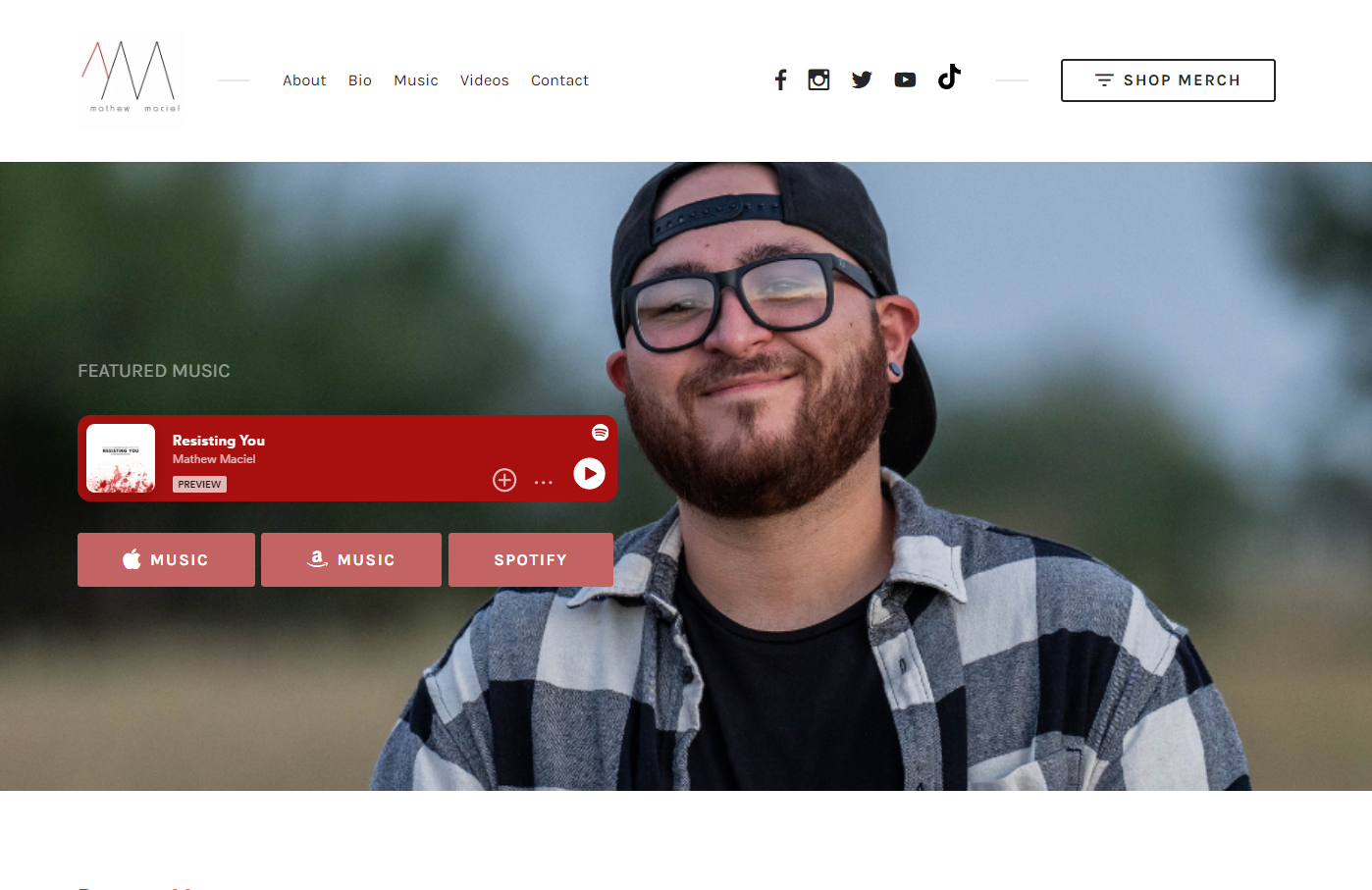1372x890 pixels.
Task: Add Resisting You with the plus icon
Action: click(504, 480)
